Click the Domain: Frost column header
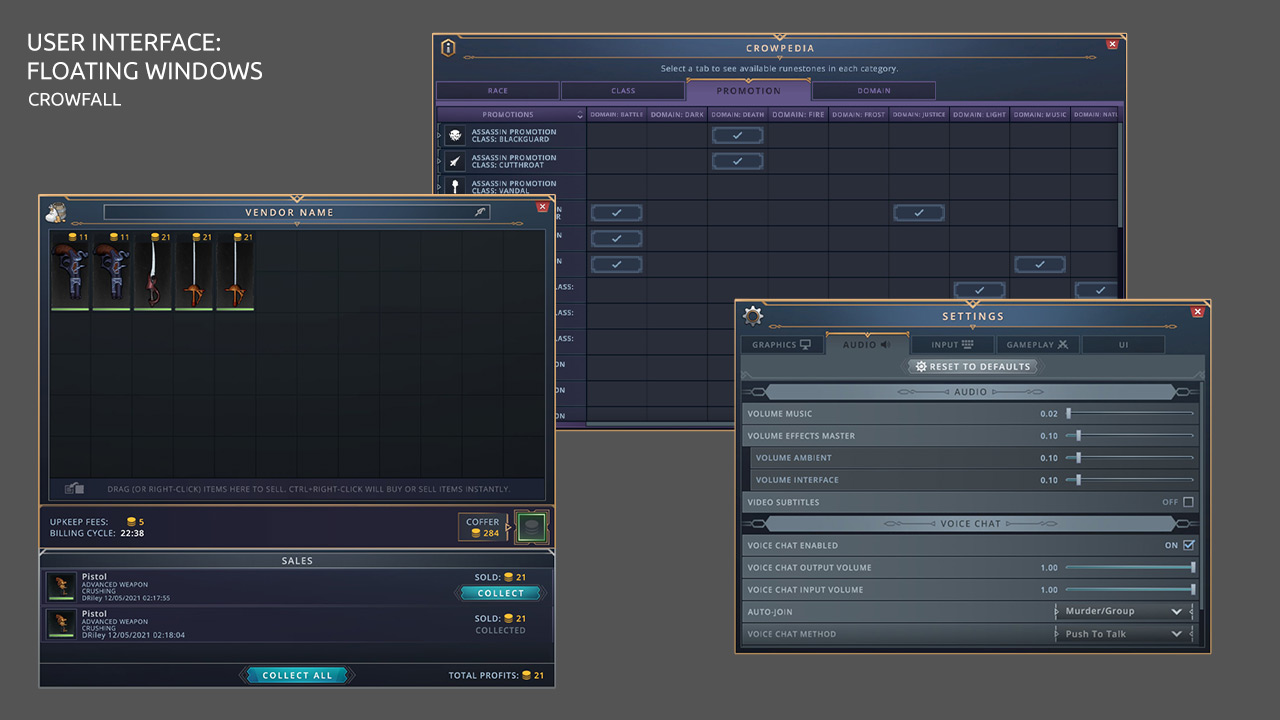The width and height of the screenshot is (1280, 720). point(859,115)
